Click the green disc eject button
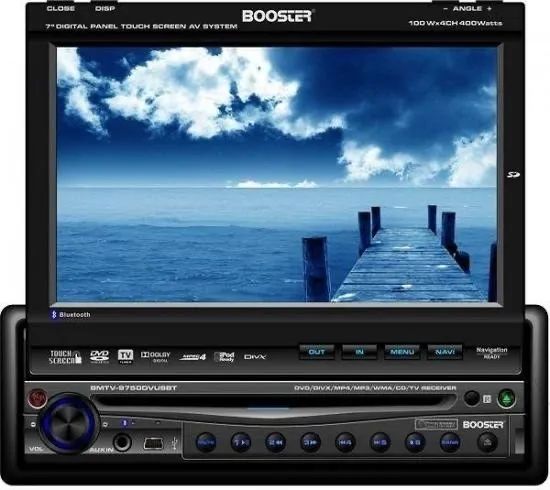Viewport: 550px width, 490px height. [506, 399]
